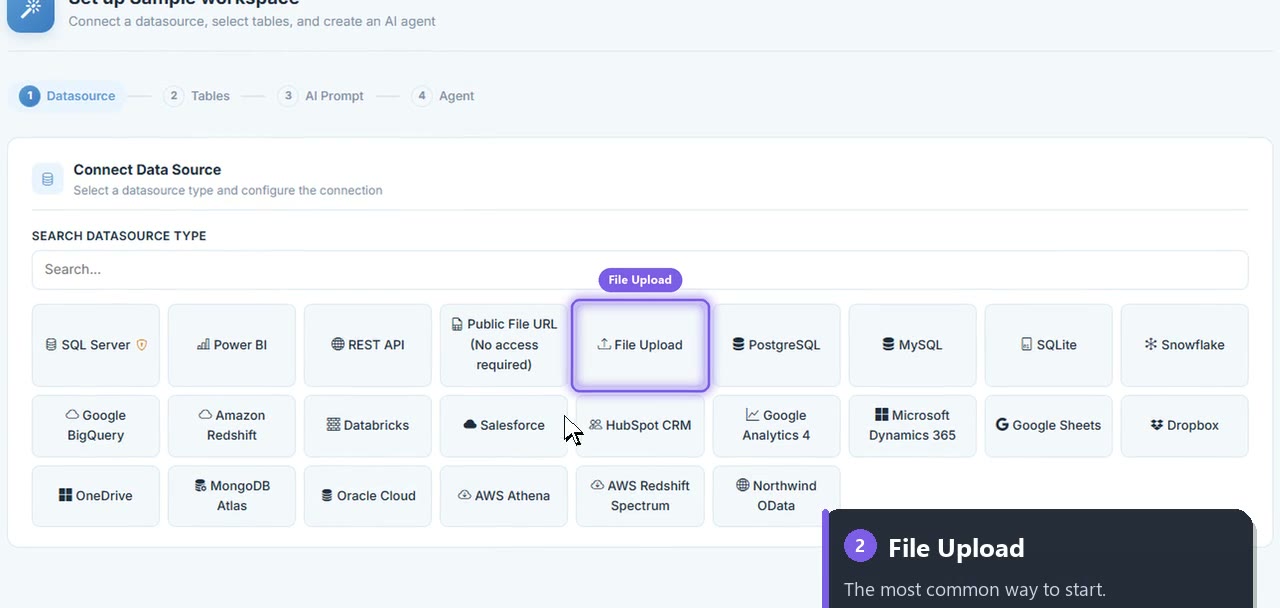1280x608 pixels.
Task: Click the Oracle Cloud database icon
Action: click(327, 495)
